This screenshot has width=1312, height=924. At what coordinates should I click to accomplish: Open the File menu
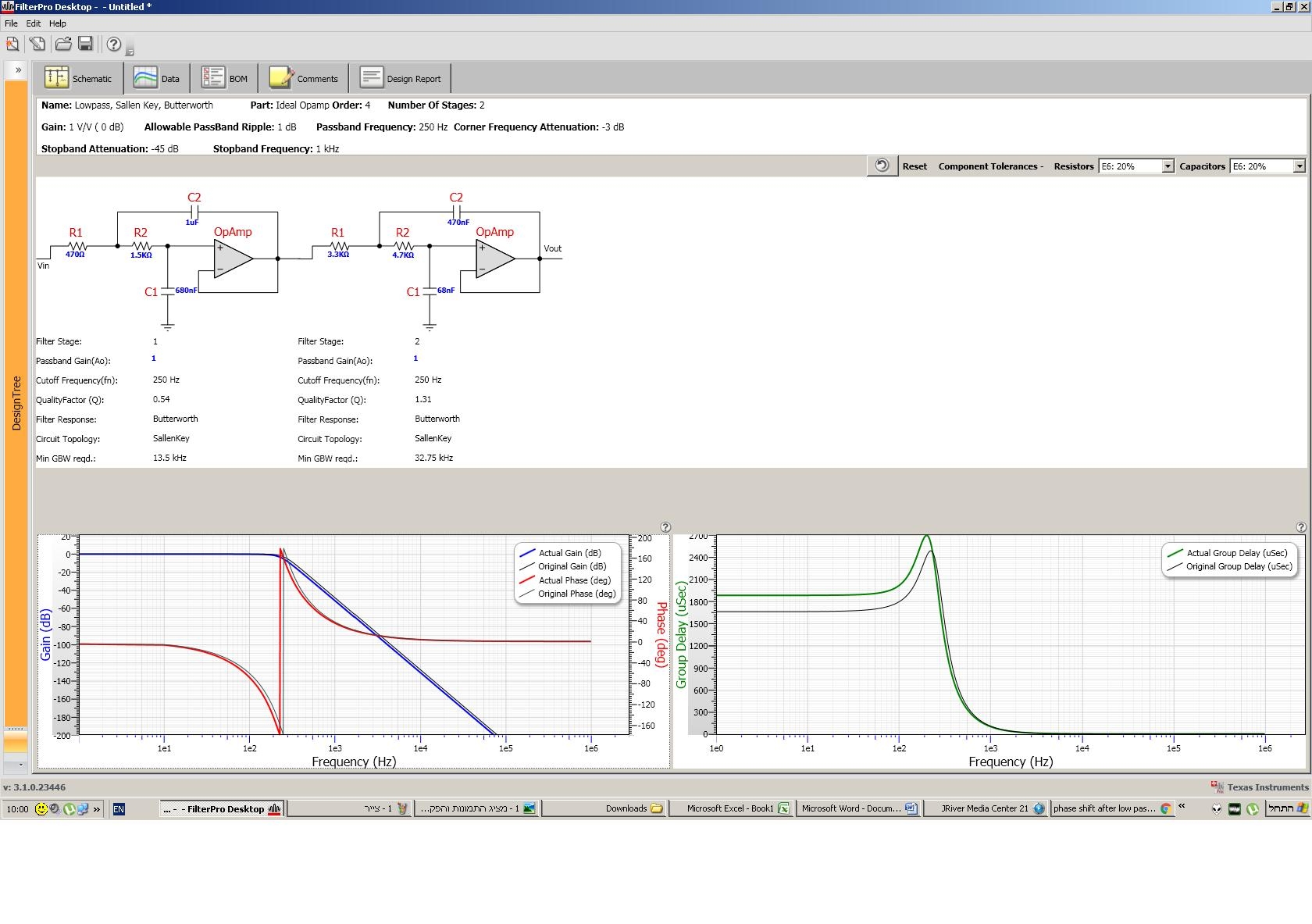click(x=11, y=23)
